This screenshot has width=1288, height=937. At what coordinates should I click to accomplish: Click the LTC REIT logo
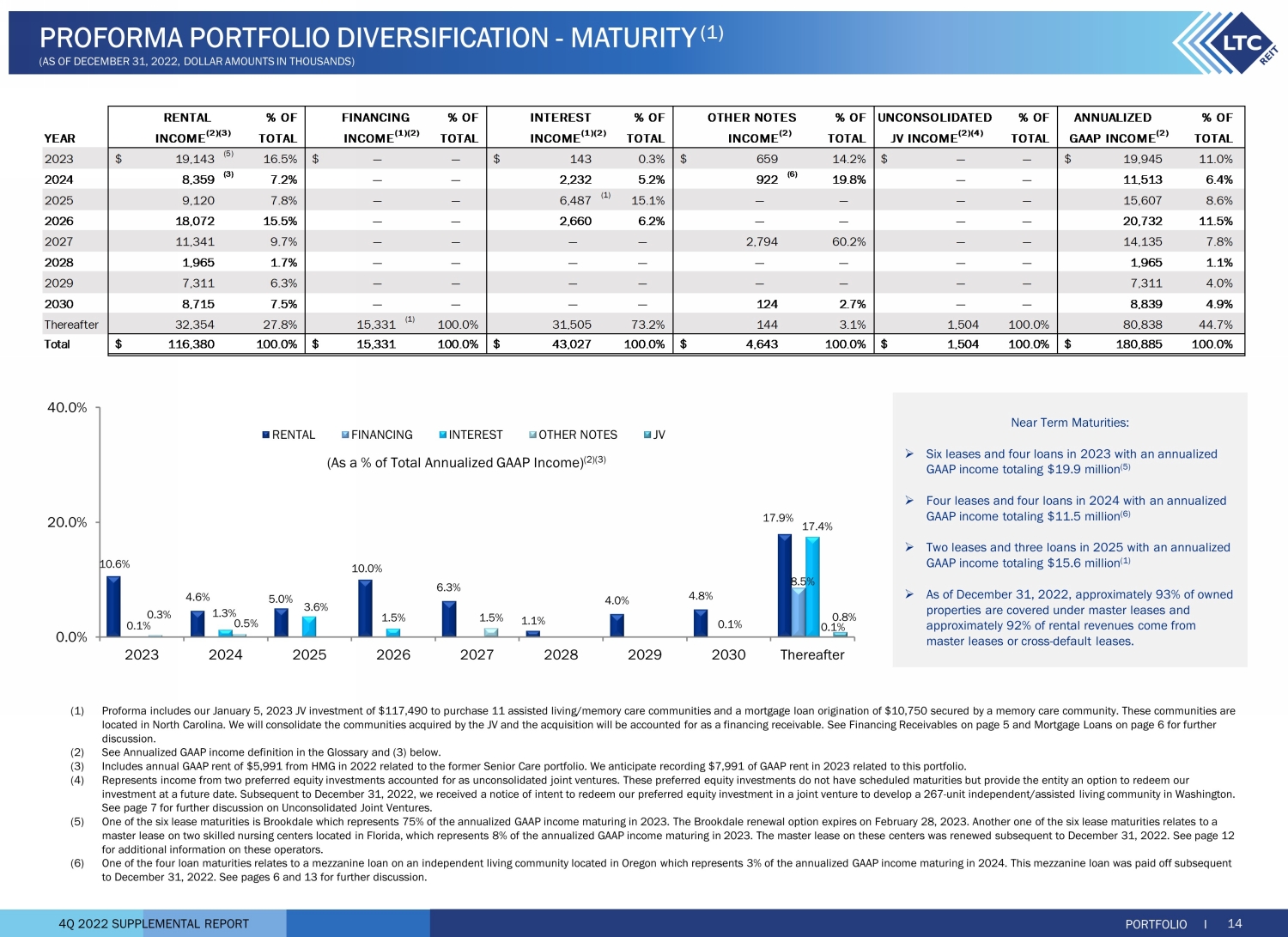[x=1228, y=44]
